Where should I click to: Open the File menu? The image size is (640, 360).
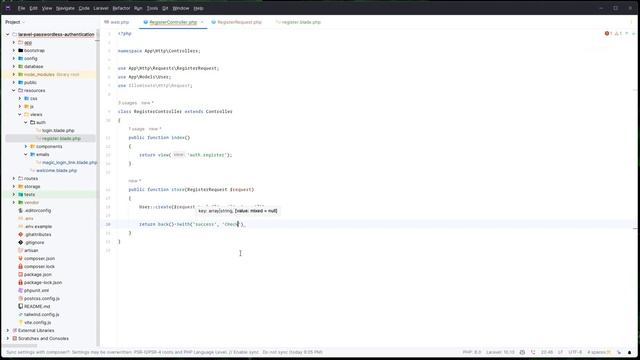[21, 8]
